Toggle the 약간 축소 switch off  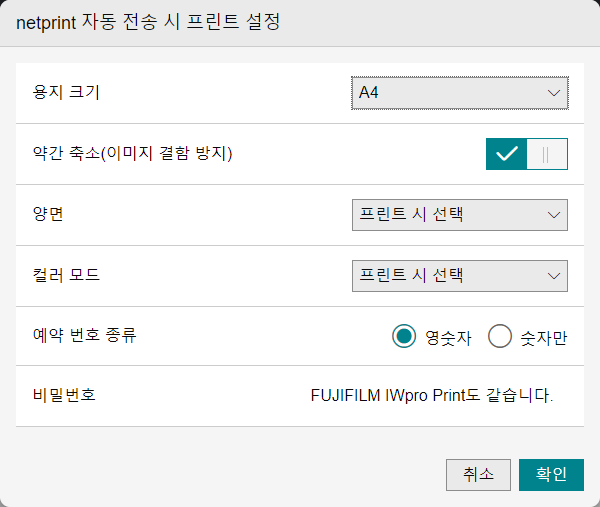coord(526,154)
